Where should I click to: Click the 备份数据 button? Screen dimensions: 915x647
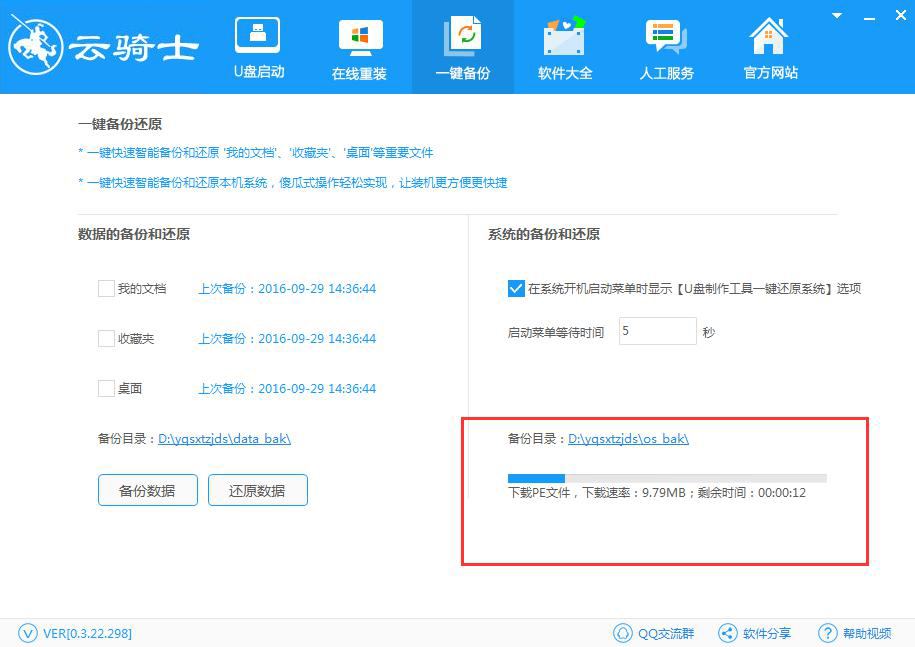pyautogui.click(x=147, y=490)
